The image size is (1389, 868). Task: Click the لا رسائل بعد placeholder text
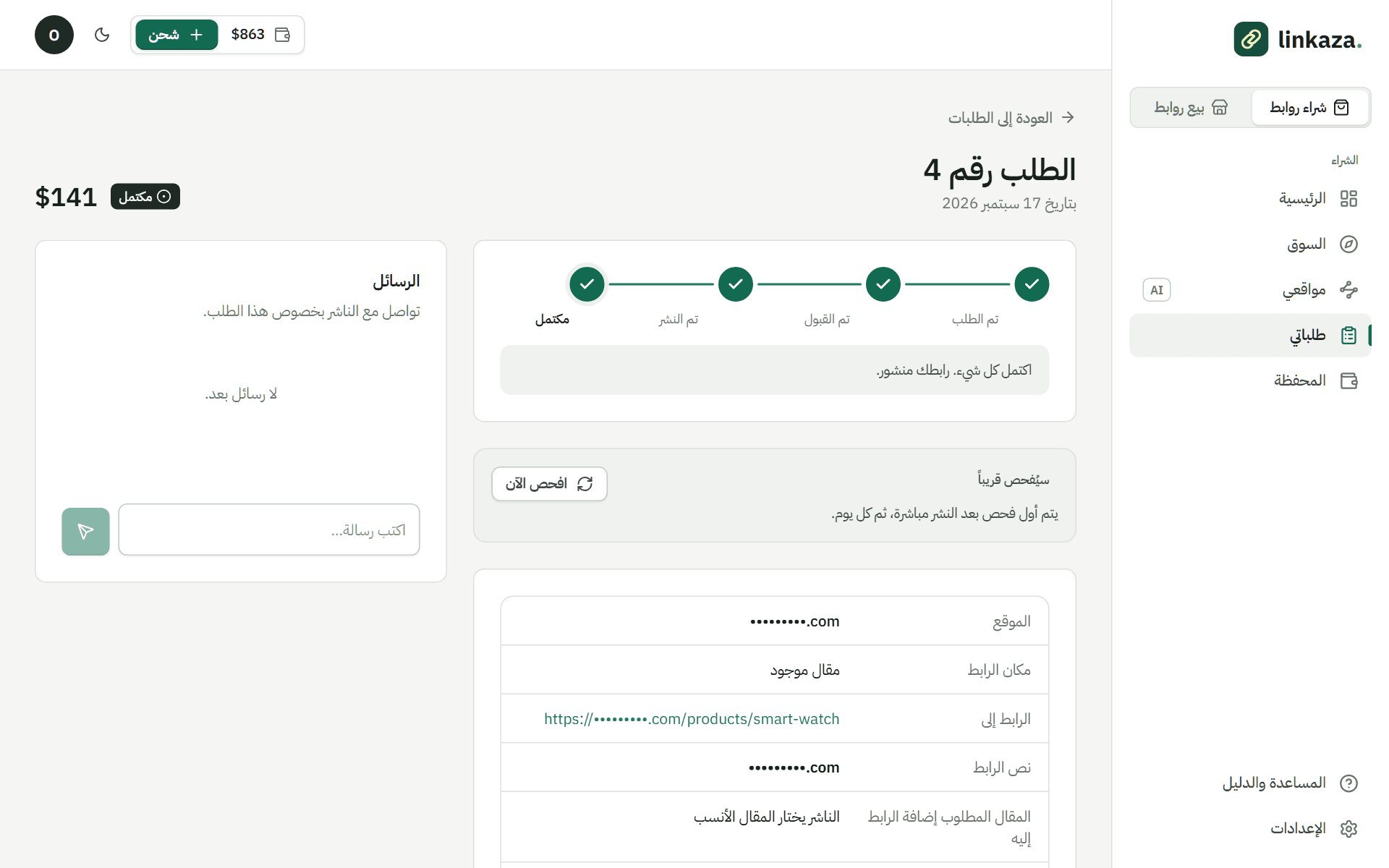point(241,394)
